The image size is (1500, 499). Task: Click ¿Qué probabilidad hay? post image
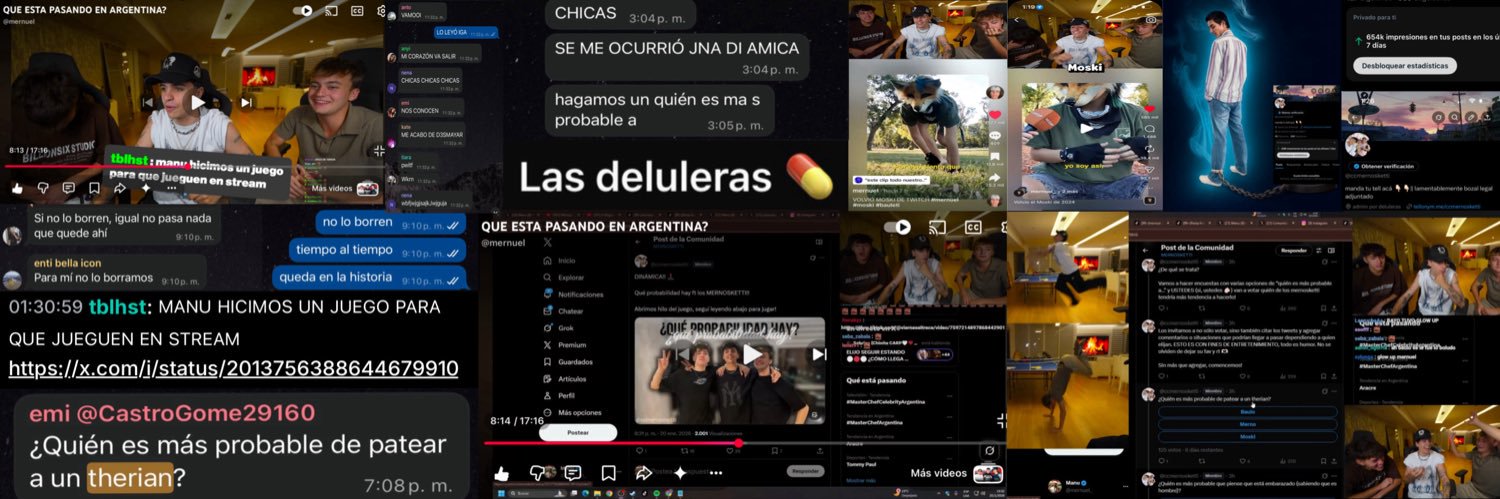730,370
